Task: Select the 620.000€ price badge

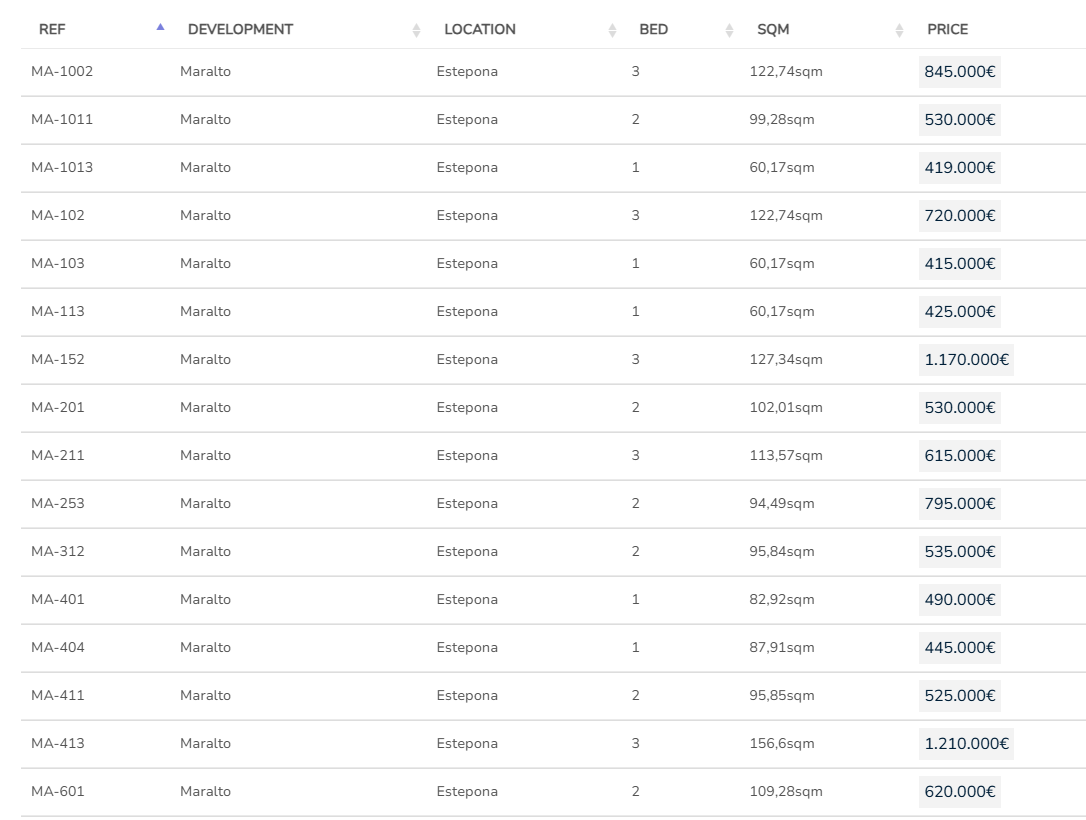Action: click(960, 792)
